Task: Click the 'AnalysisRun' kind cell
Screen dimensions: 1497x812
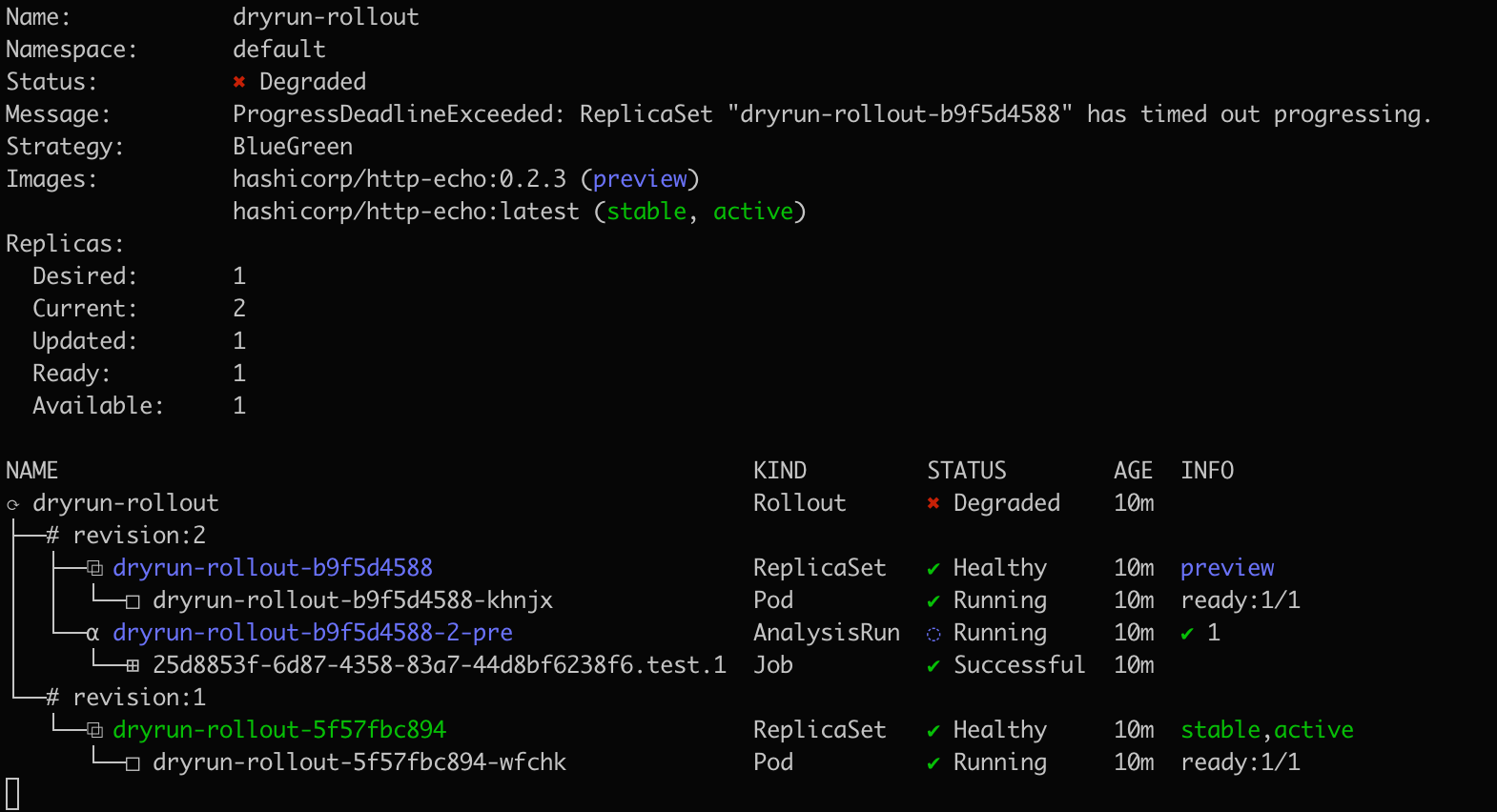Action: [x=827, y=633]
